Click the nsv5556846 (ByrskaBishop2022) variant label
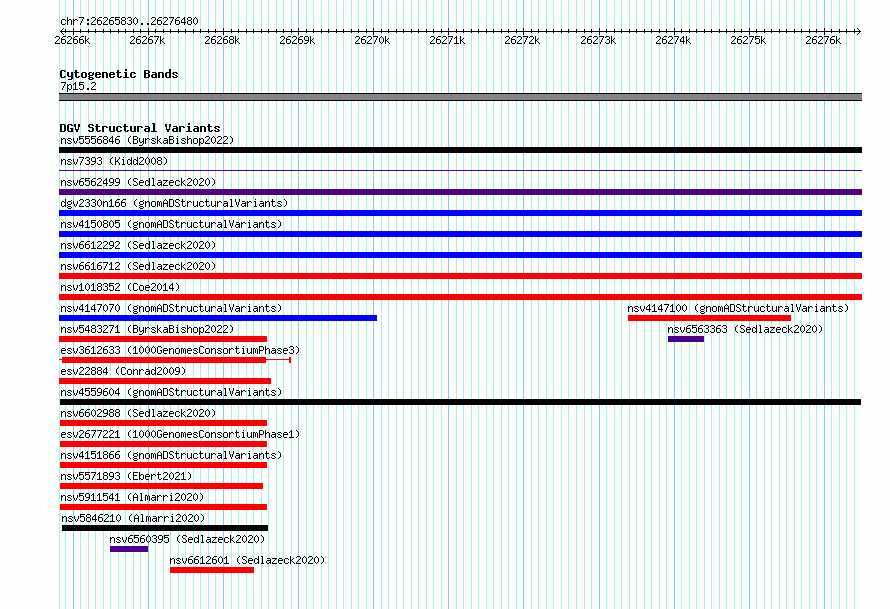The height and width of the screenshot is (609, 890). coord(147,140)
